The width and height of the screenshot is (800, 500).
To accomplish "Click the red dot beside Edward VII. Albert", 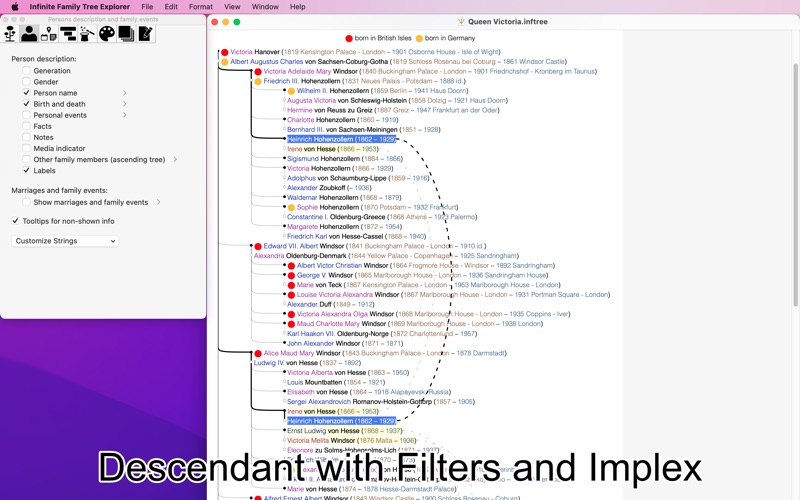I will point(258,246).
